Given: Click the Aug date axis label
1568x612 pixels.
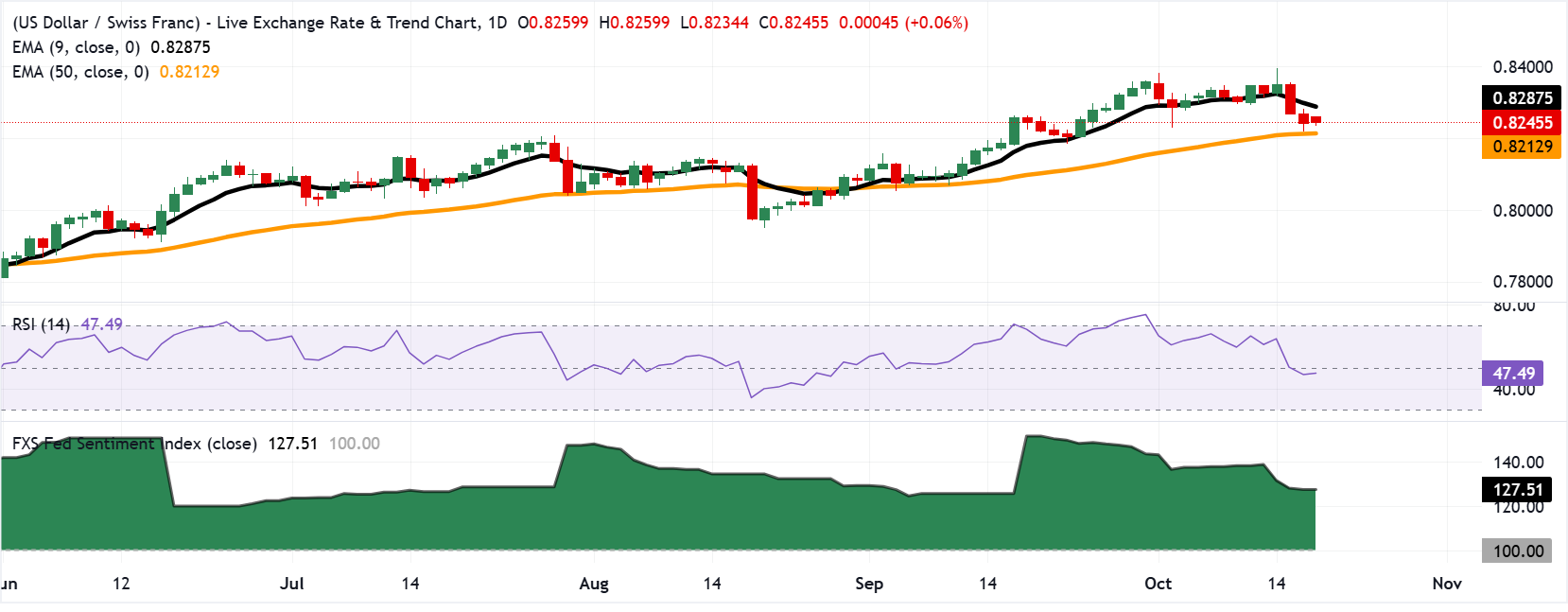Looking at the screenshot, I should click(594, 584).
